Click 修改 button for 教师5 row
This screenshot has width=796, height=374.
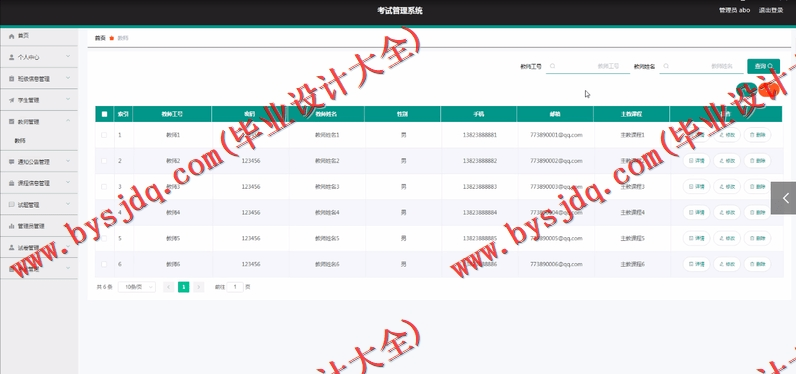point(727,239)
